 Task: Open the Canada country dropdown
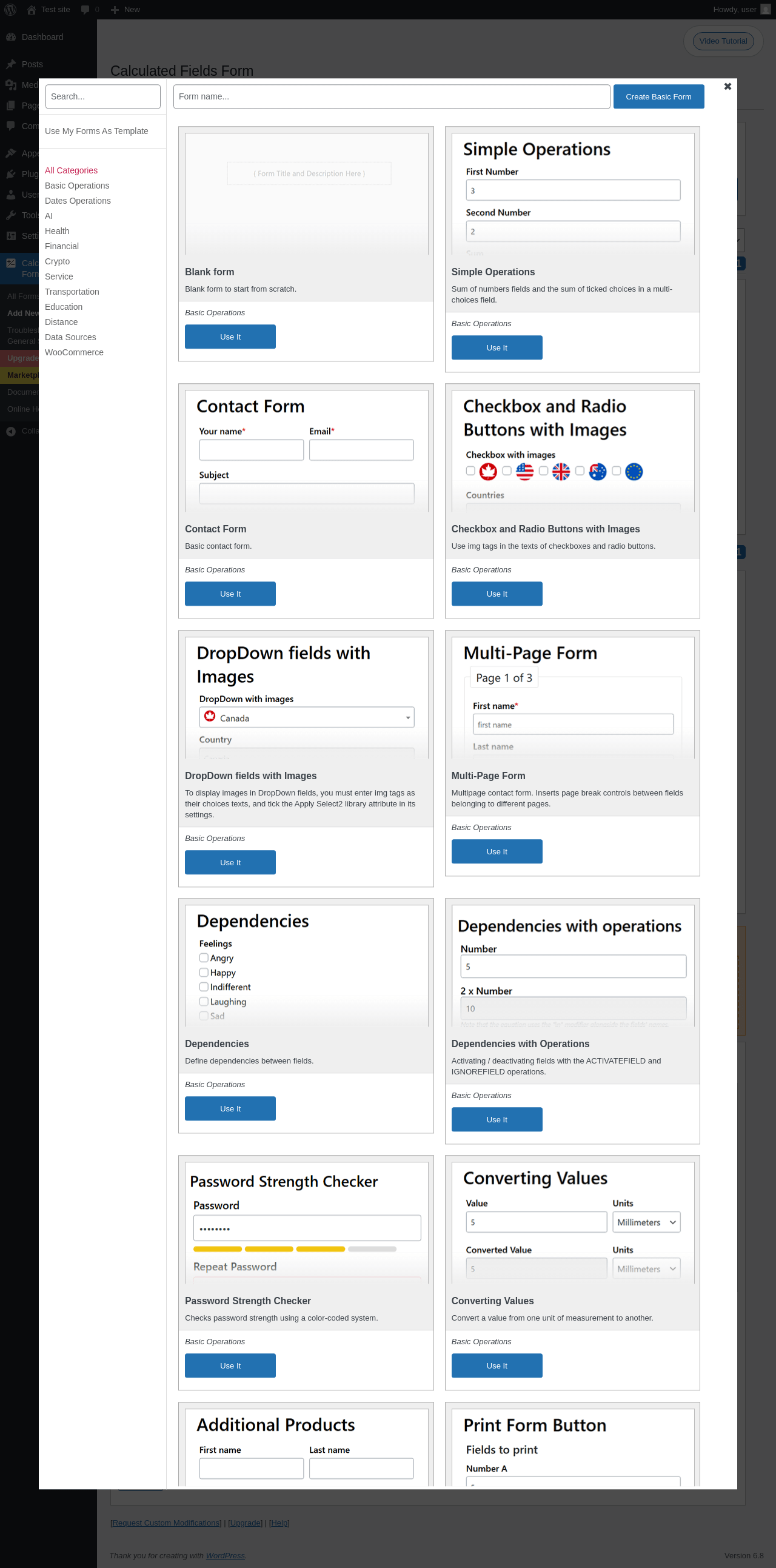coord(307,718)
